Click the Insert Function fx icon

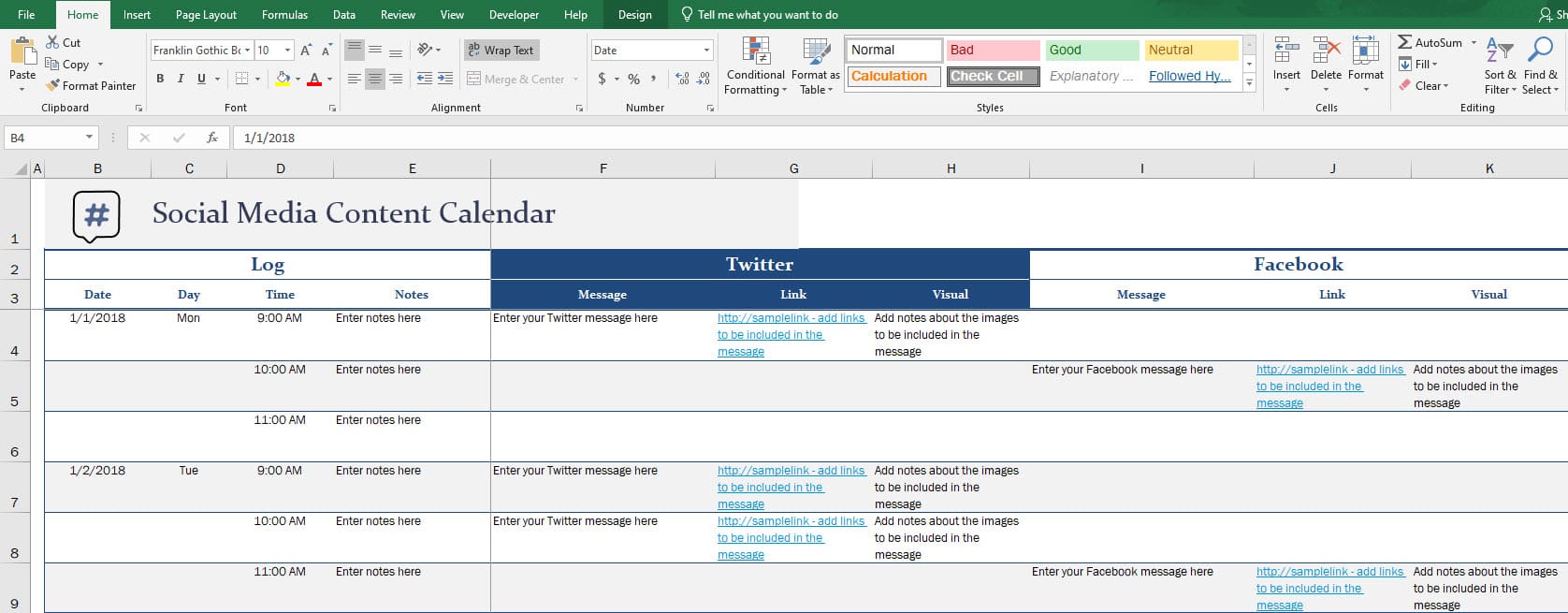tap(212, 138)
